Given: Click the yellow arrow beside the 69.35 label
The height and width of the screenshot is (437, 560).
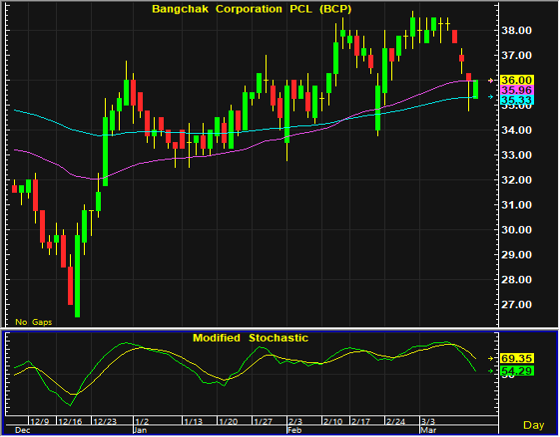Looking at the screenshot, I should pyautogui.click(x=491, y=358).
